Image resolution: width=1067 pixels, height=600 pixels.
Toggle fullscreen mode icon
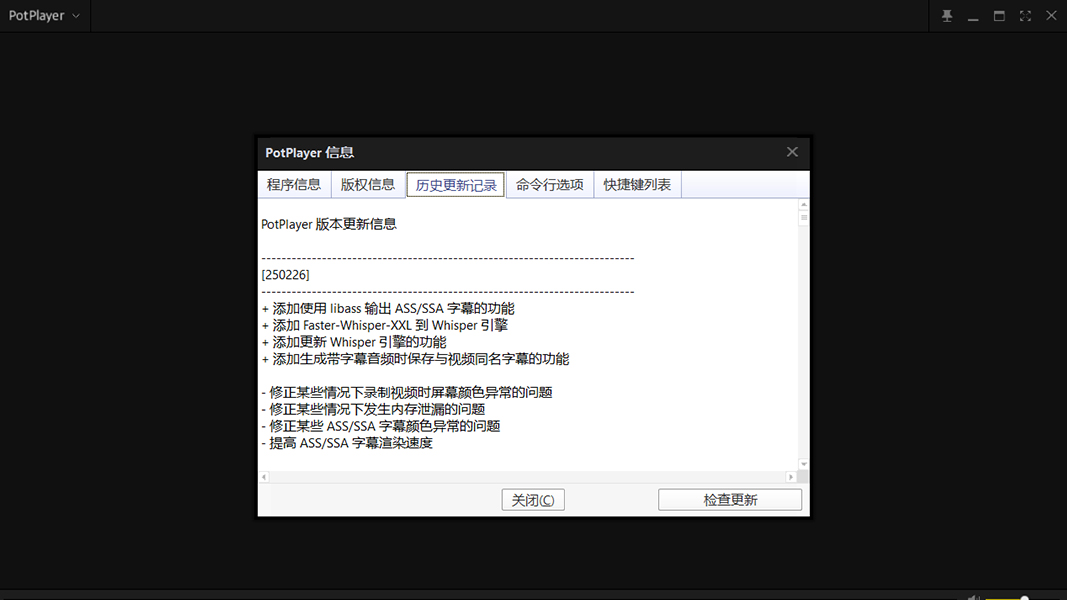[x=1025, y=16]
